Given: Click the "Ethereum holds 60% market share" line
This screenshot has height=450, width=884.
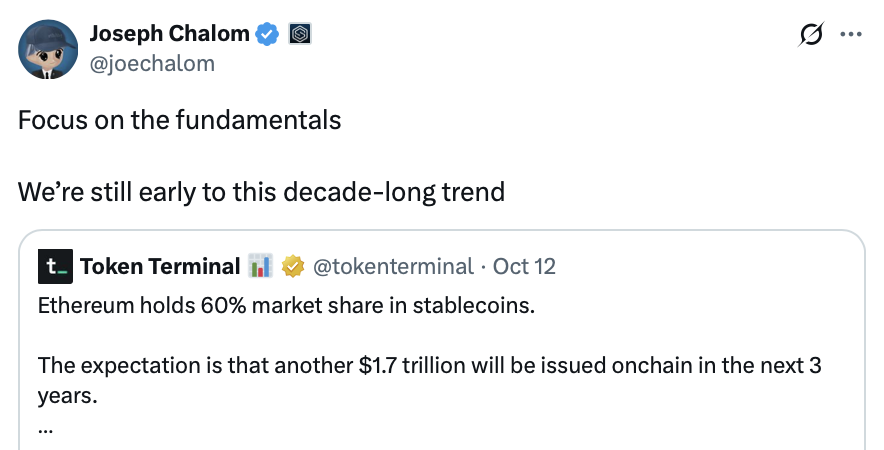Looking at the screenshot, I should 286,305.
